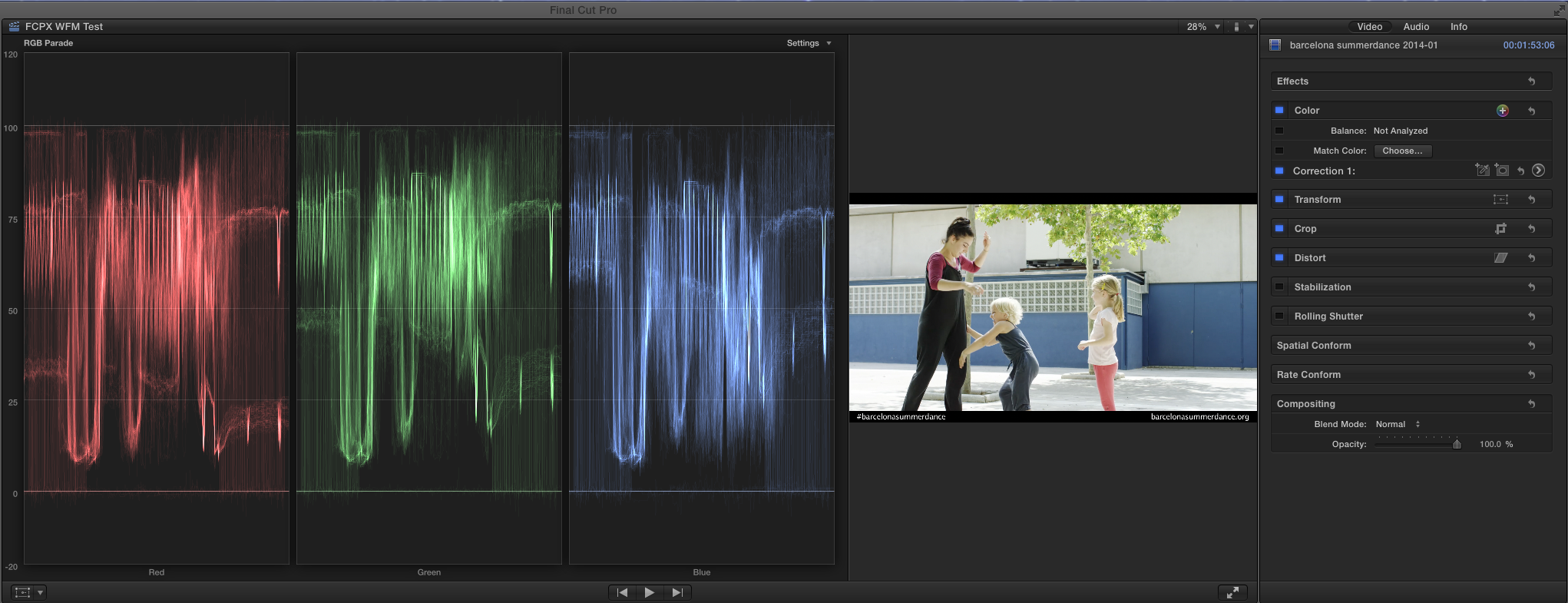Click the Choose... button for Match Color
This screenshot has height=603, width=1568.
1403,151
